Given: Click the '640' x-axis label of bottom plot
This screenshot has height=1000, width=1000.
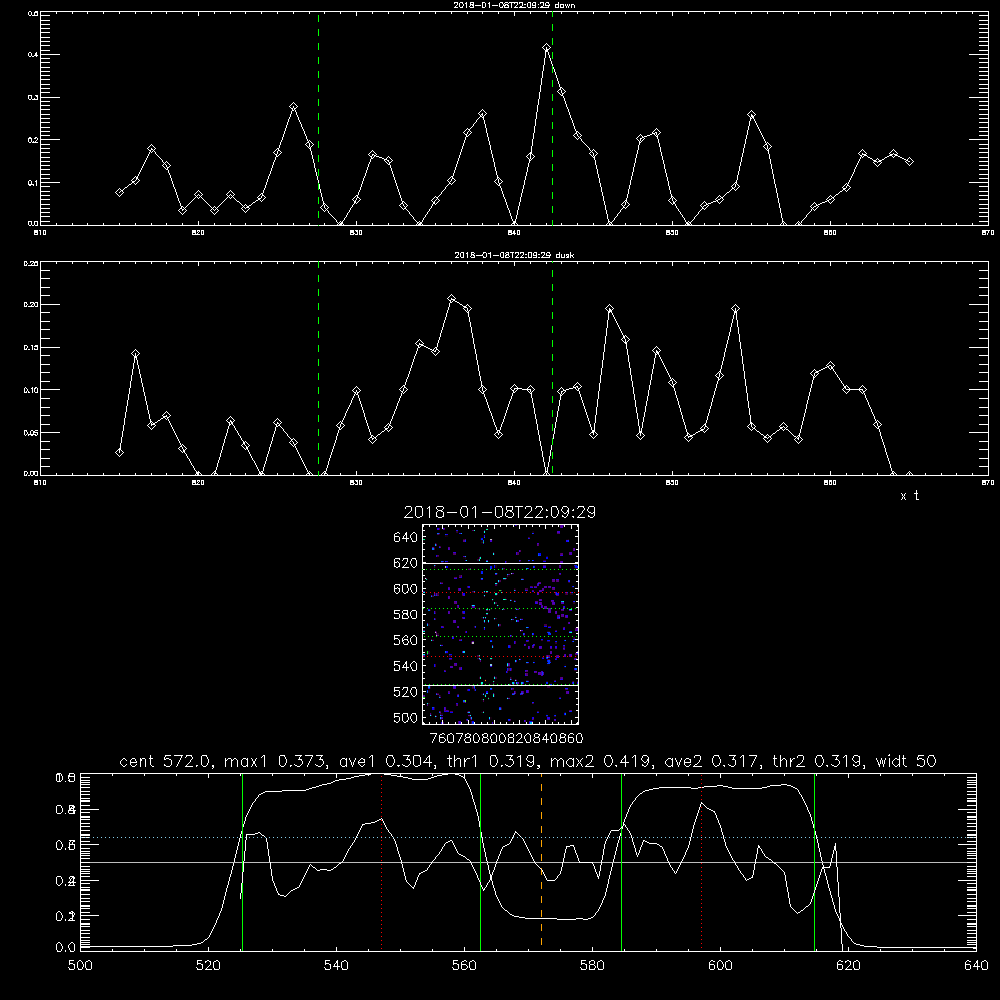Looking at the screenshot, I should pyautogui.click(x=976, y=966).
